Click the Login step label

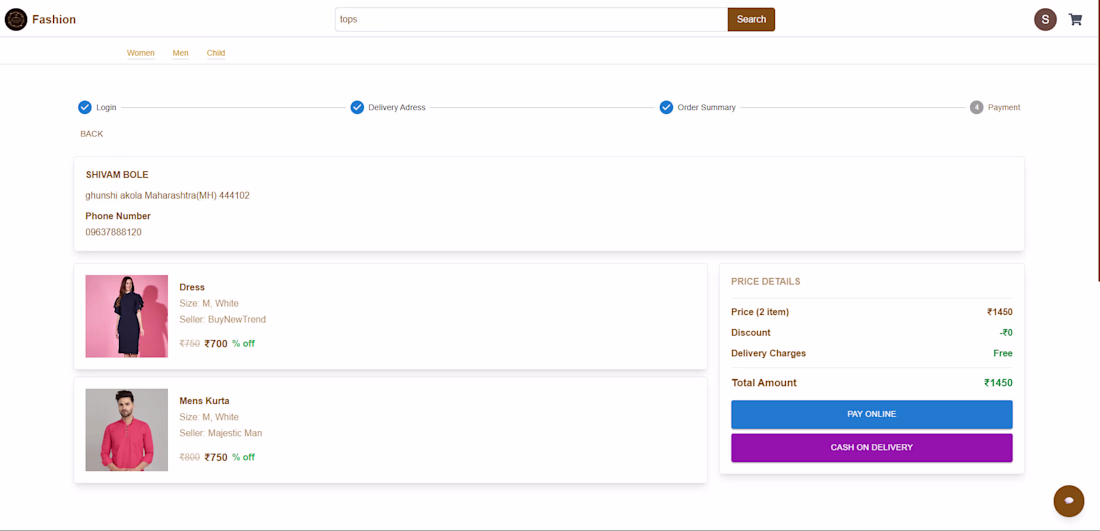[106, 107]
